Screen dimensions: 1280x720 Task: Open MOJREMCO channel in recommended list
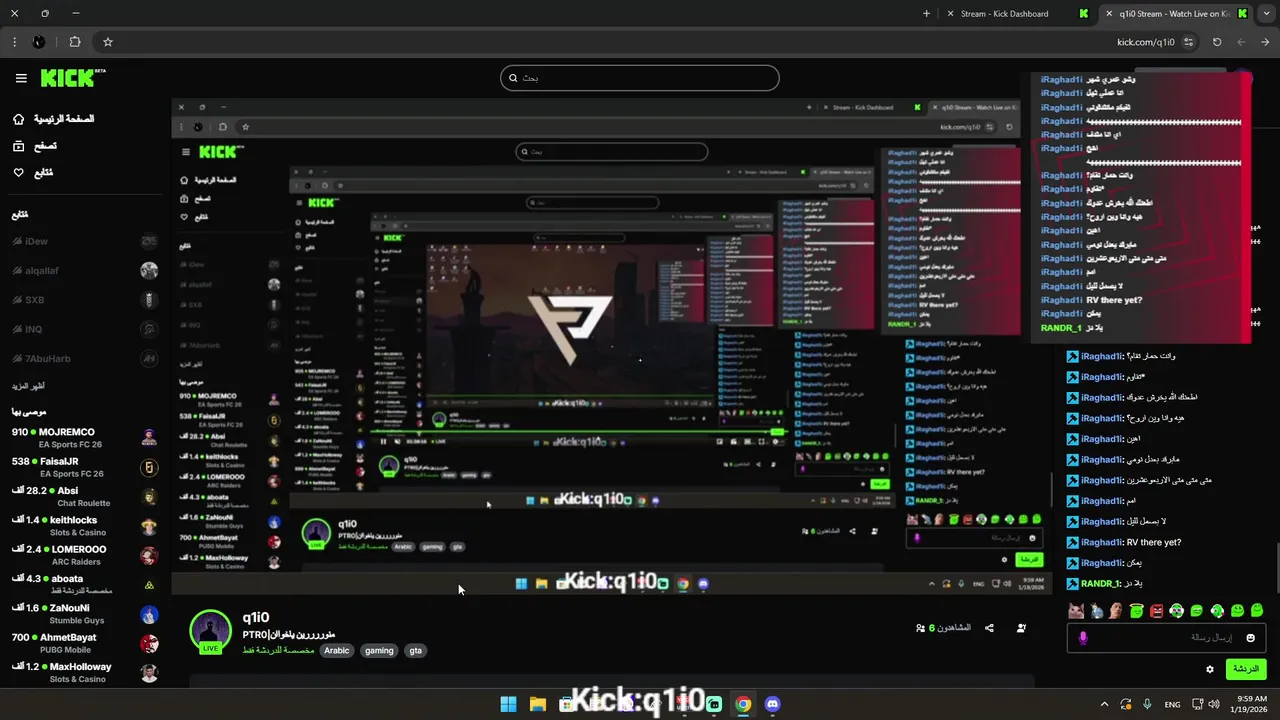(85, 438)
